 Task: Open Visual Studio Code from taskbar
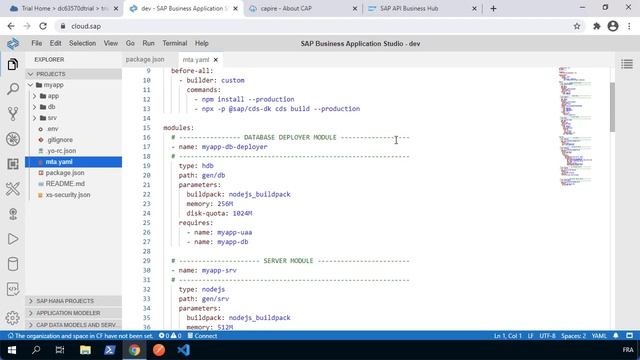click(184, 350)
